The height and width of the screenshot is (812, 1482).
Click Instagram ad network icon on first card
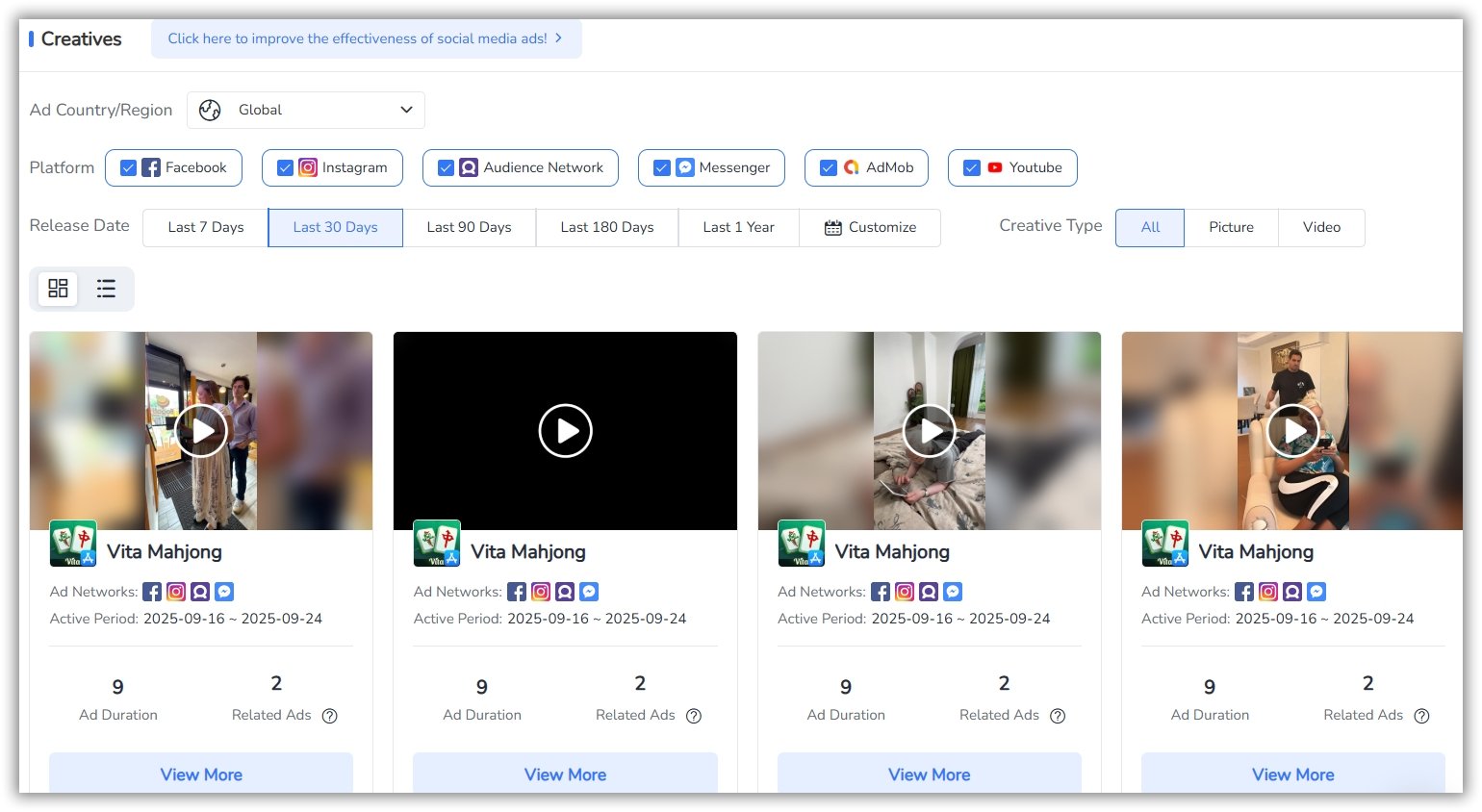tap(176, 592)
